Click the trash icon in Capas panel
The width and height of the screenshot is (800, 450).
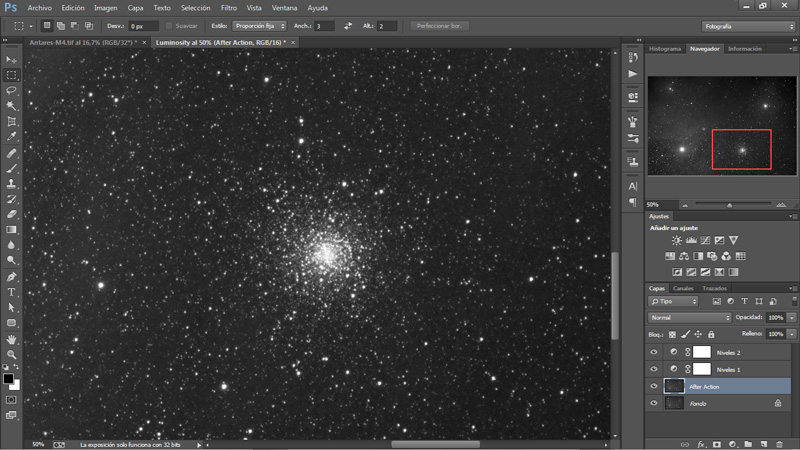coord(779,442)
